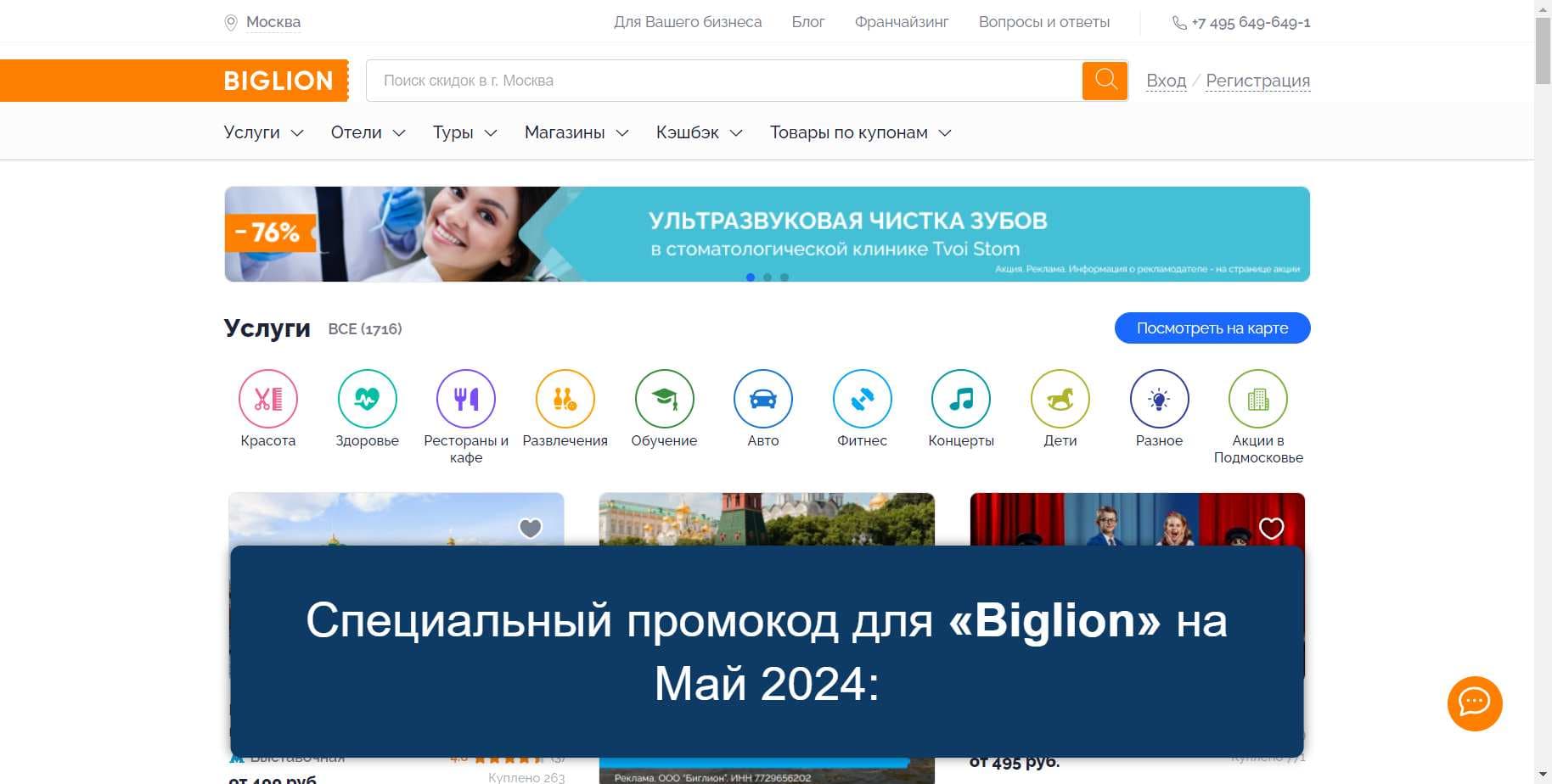The width and height of the screenshot is (1552, 784).
Task: Open the Красота category icon
Action: 268,399
